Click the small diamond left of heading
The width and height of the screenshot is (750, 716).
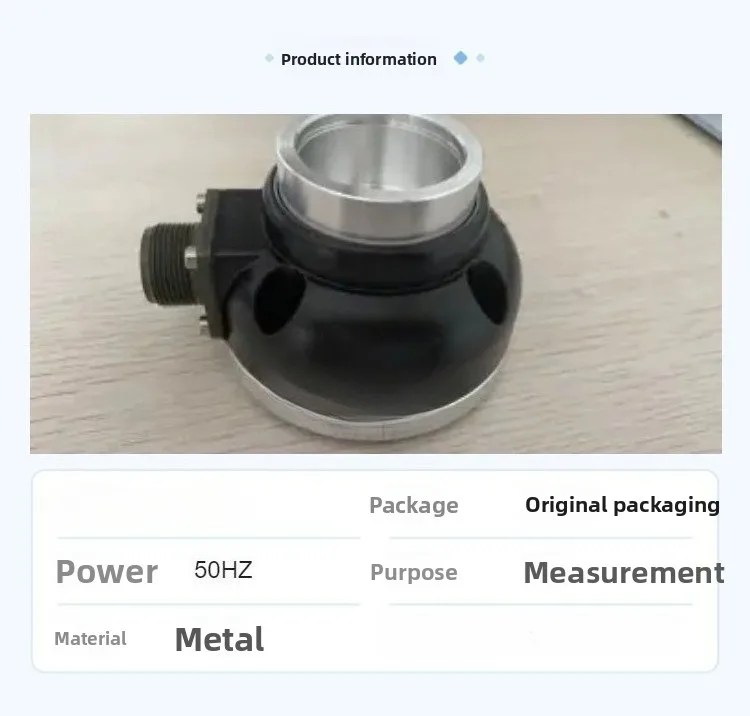[269, 58]
